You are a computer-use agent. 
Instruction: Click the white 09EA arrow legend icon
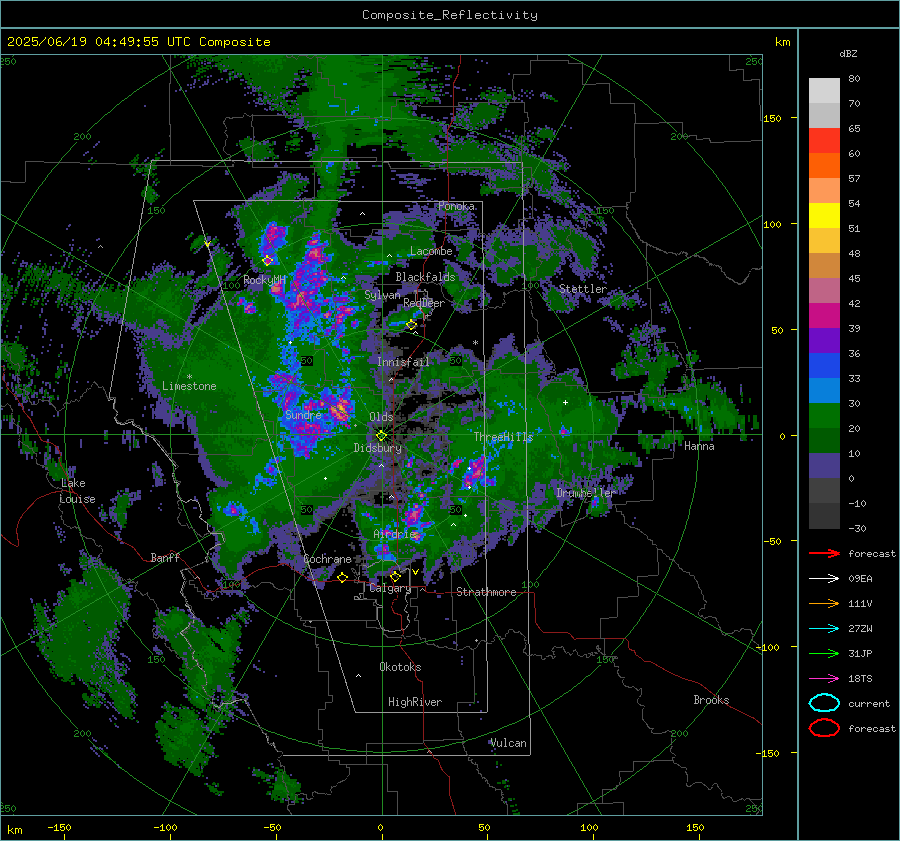click(x=824, y=579)
